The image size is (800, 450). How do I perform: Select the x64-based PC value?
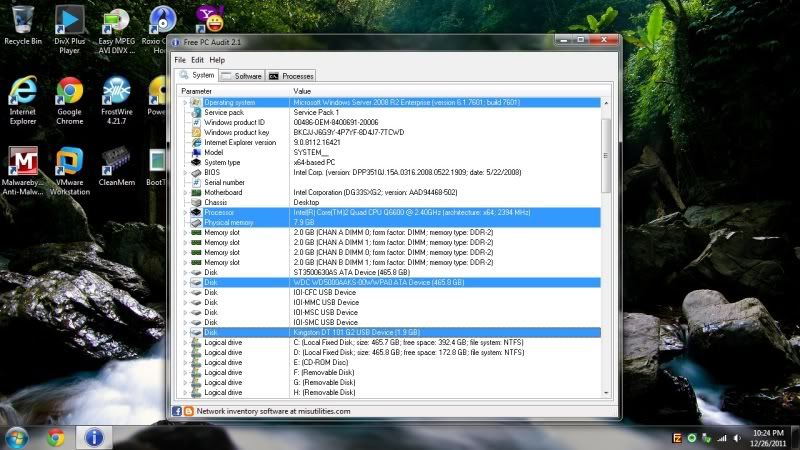click(x=314, y=162)
